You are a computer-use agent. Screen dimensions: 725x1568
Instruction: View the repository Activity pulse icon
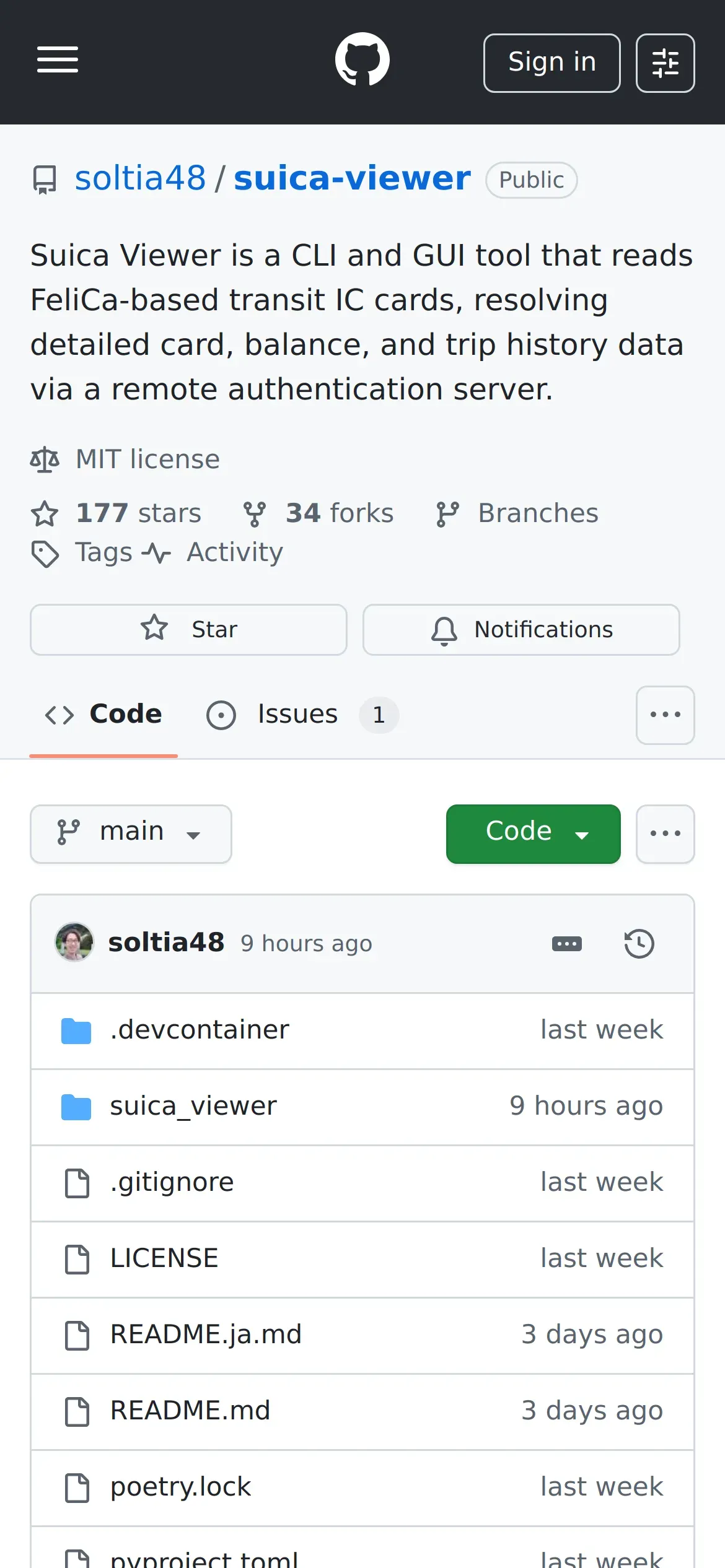pyautogui.click(x=156, y=553)
